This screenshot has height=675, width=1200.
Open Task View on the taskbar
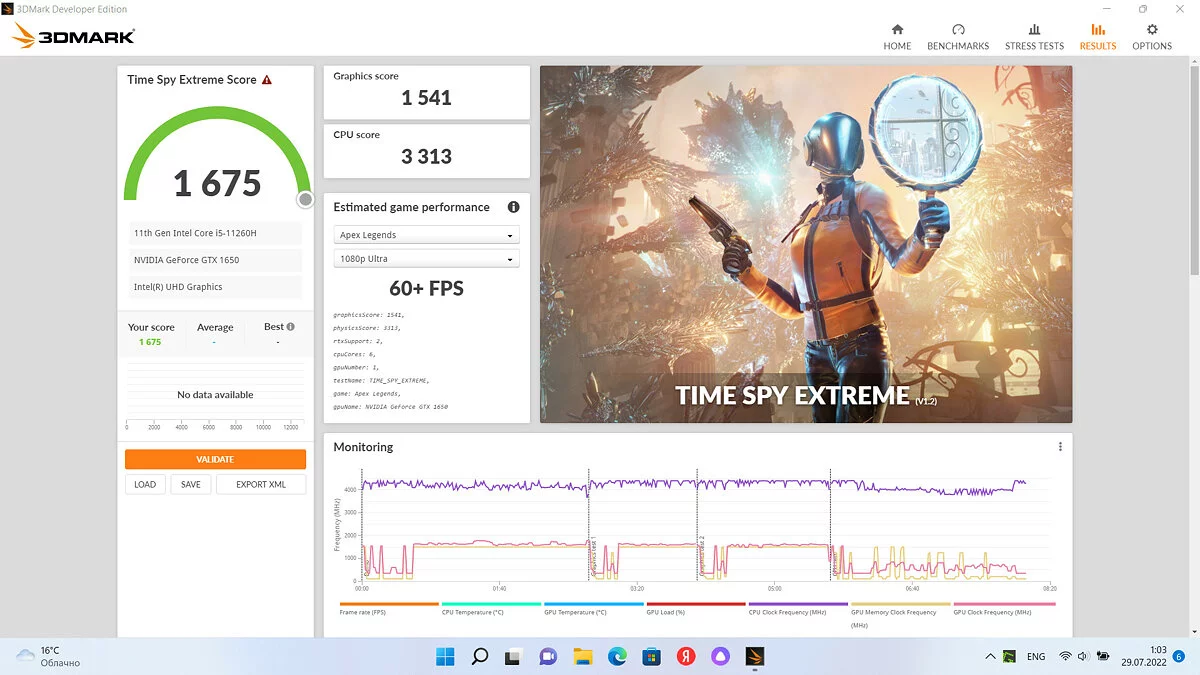pos(513,656)
